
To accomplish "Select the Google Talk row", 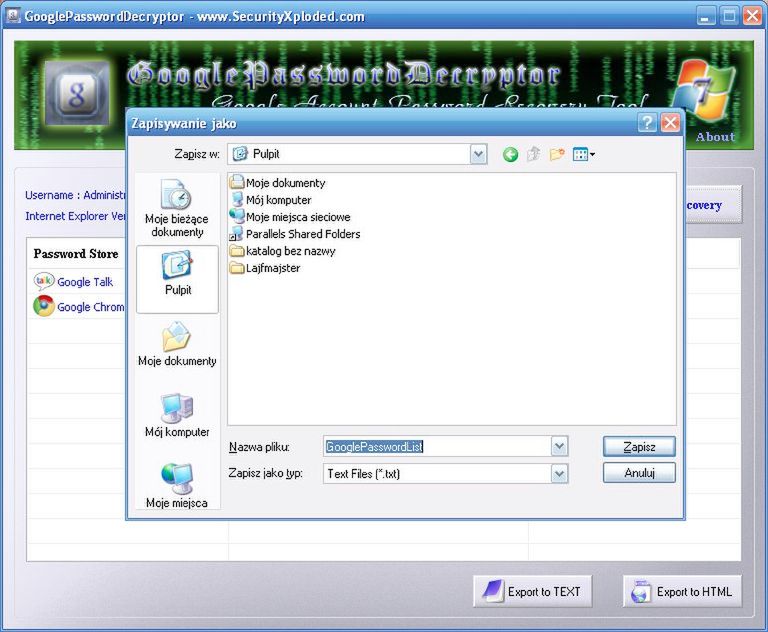I will pyautogui.click(x=78, y=282).
